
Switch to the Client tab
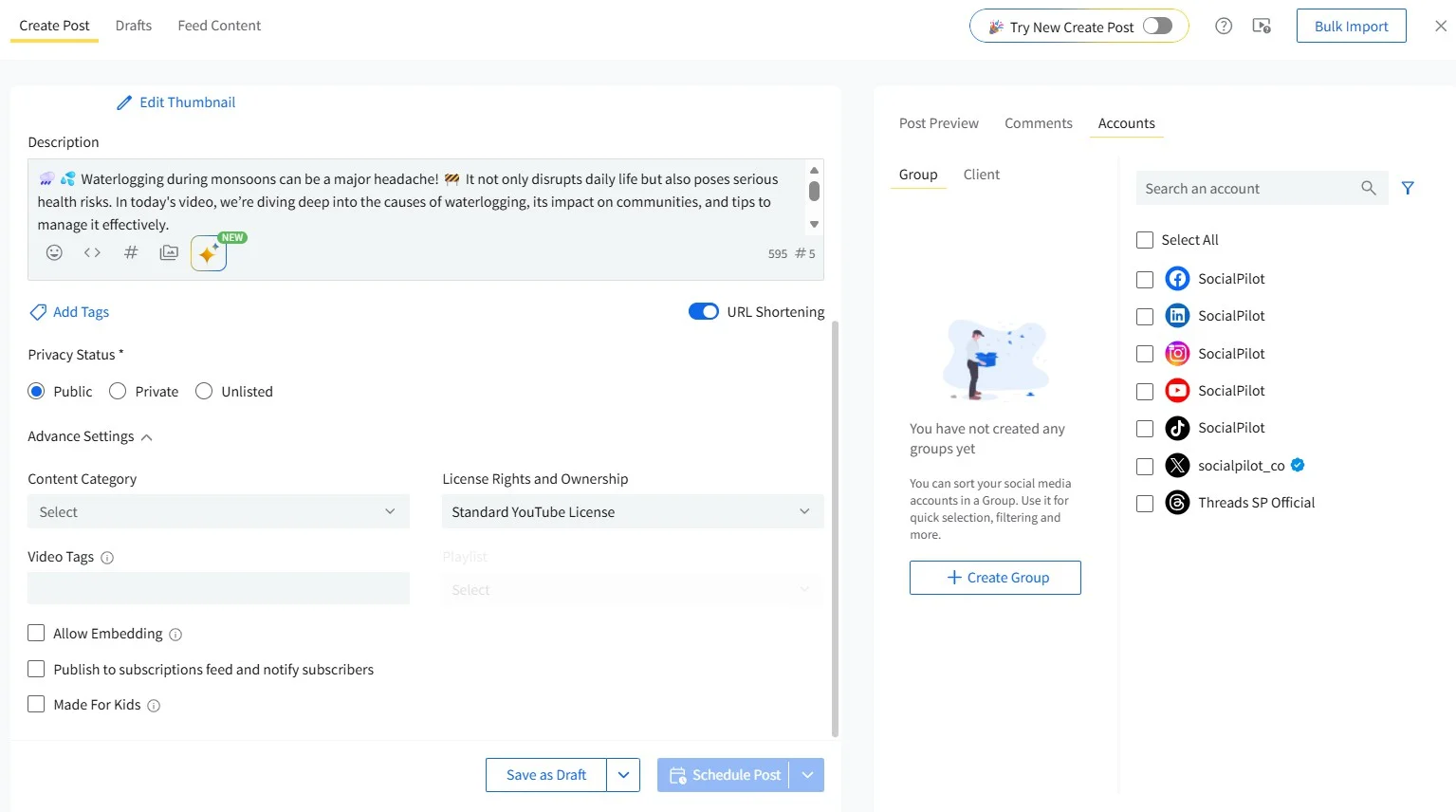[x=982, y=175]
